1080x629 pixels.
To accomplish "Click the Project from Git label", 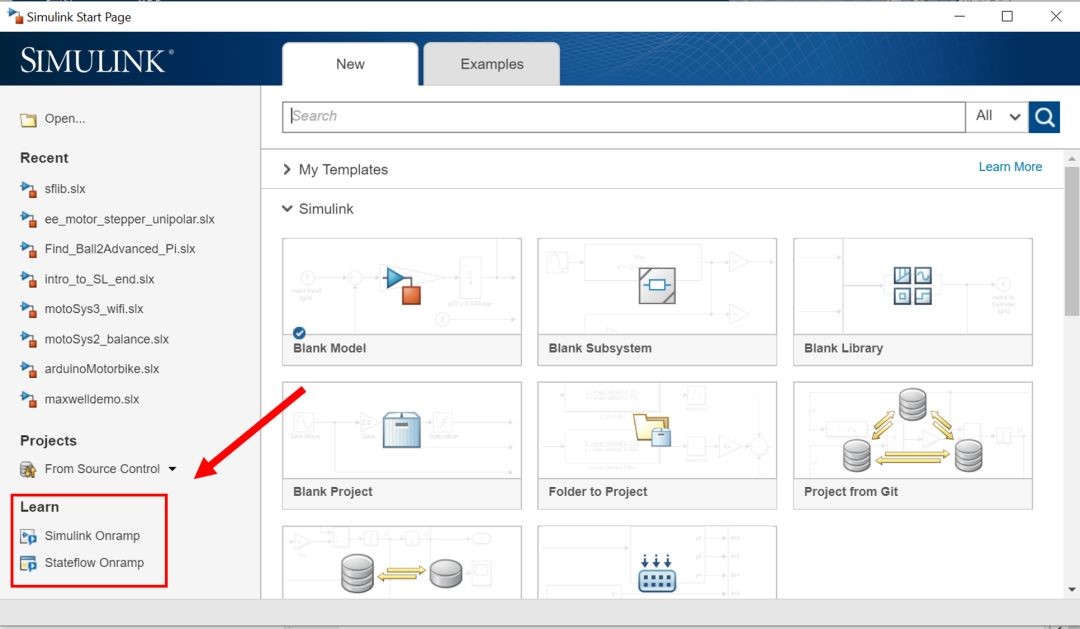I will (851, 491).
